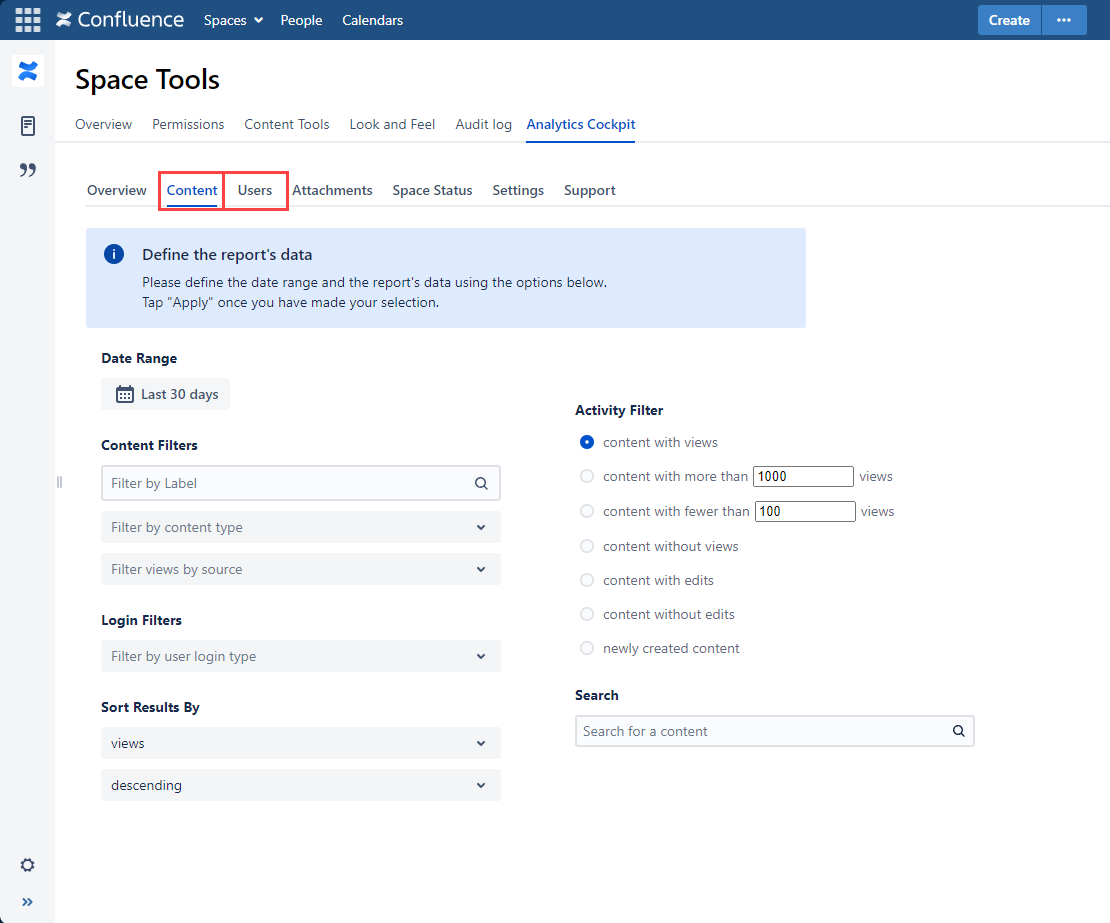The height and width of the screenshot is (923, 1110).
Task: Open the space home icon in sidebar
Action: (28, 71)
